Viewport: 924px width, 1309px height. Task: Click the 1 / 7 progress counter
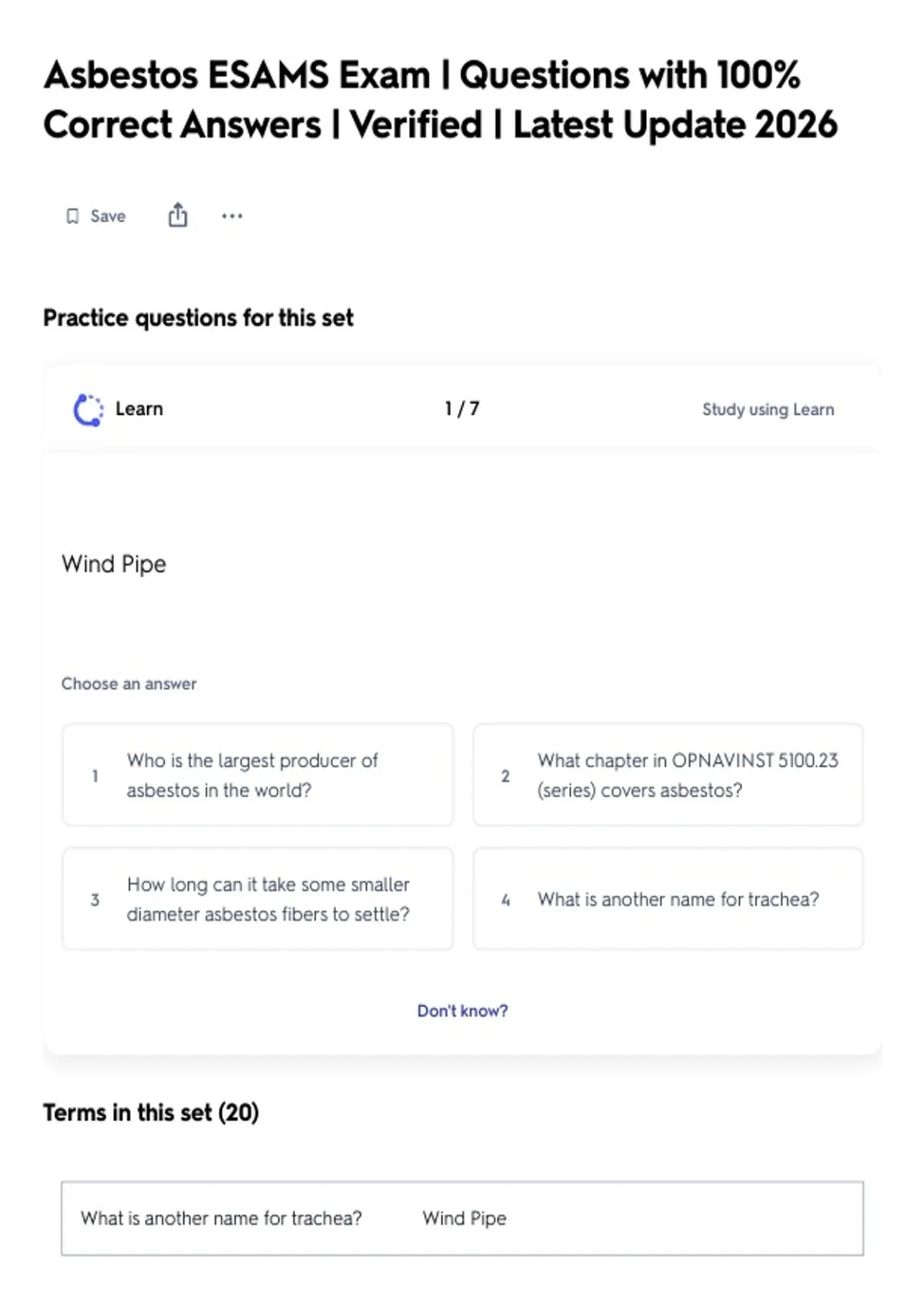(462, 409)
